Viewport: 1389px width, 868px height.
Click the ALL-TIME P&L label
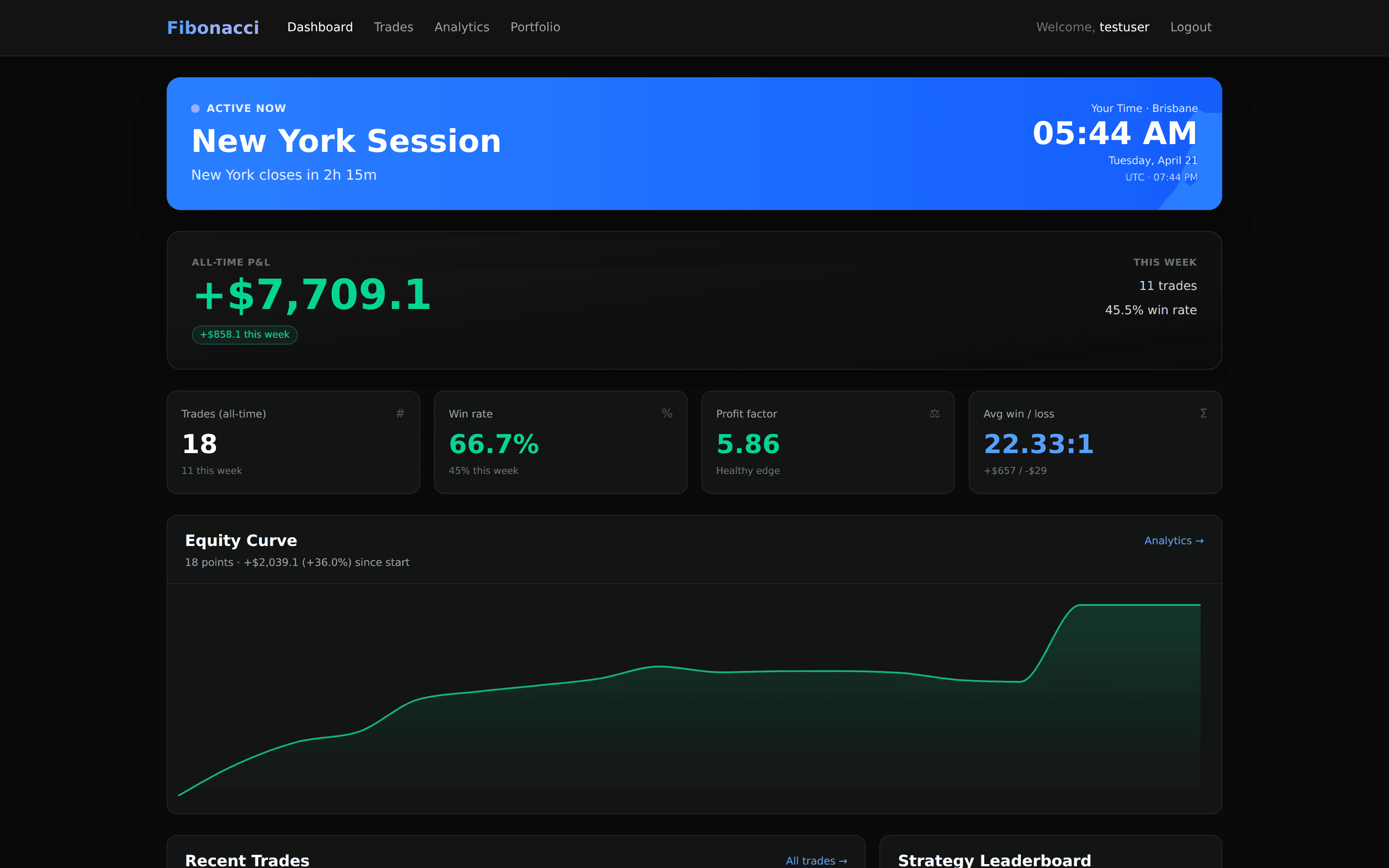point(231,262)
